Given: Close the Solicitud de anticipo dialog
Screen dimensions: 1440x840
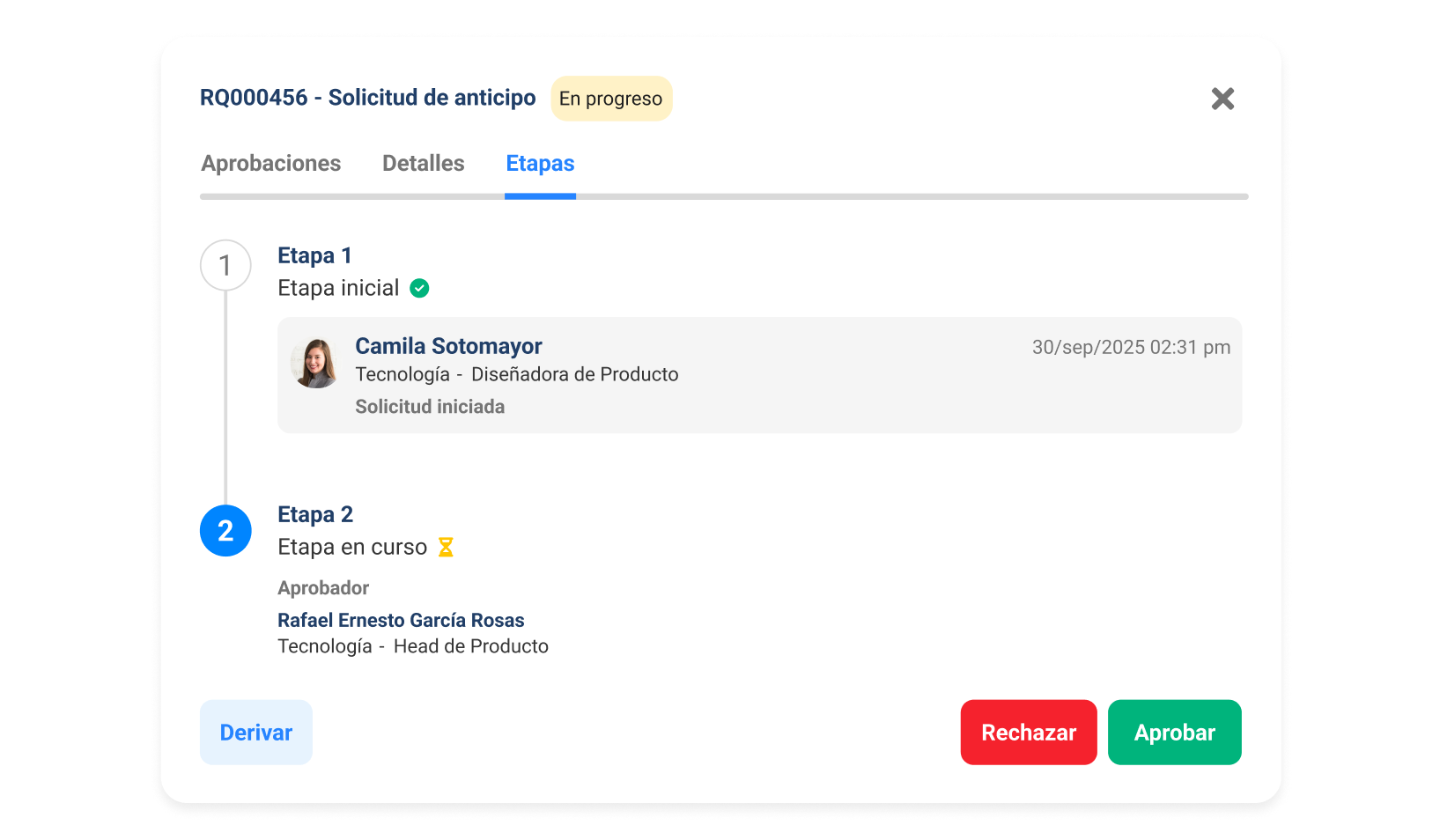Looking at the screenshot, I should (1222, 99).
